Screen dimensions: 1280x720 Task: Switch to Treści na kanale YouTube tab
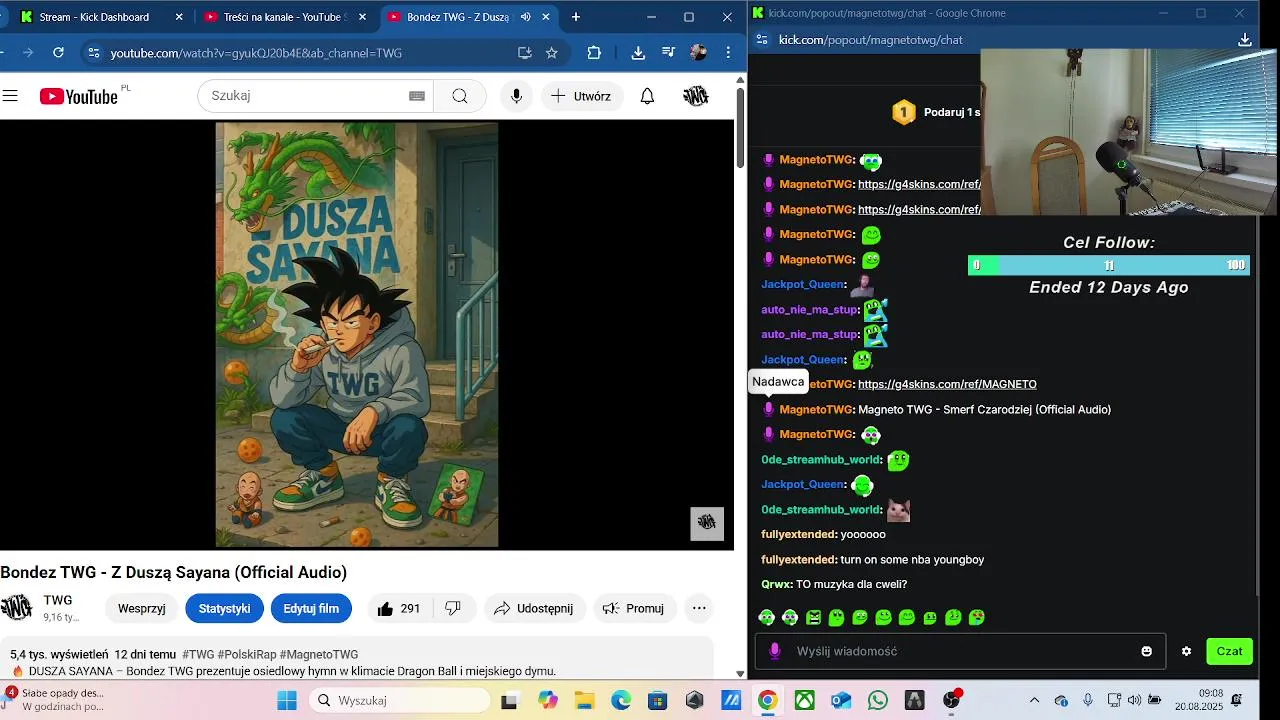click(x=284, y=17)
